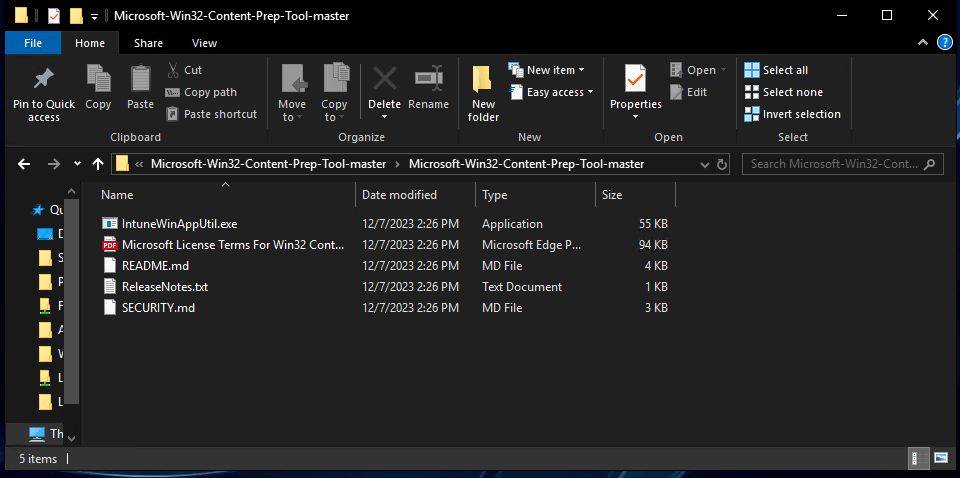Click This PC in navigation pane
This screenshot has height=478, width=960.
tap(47, 434)
